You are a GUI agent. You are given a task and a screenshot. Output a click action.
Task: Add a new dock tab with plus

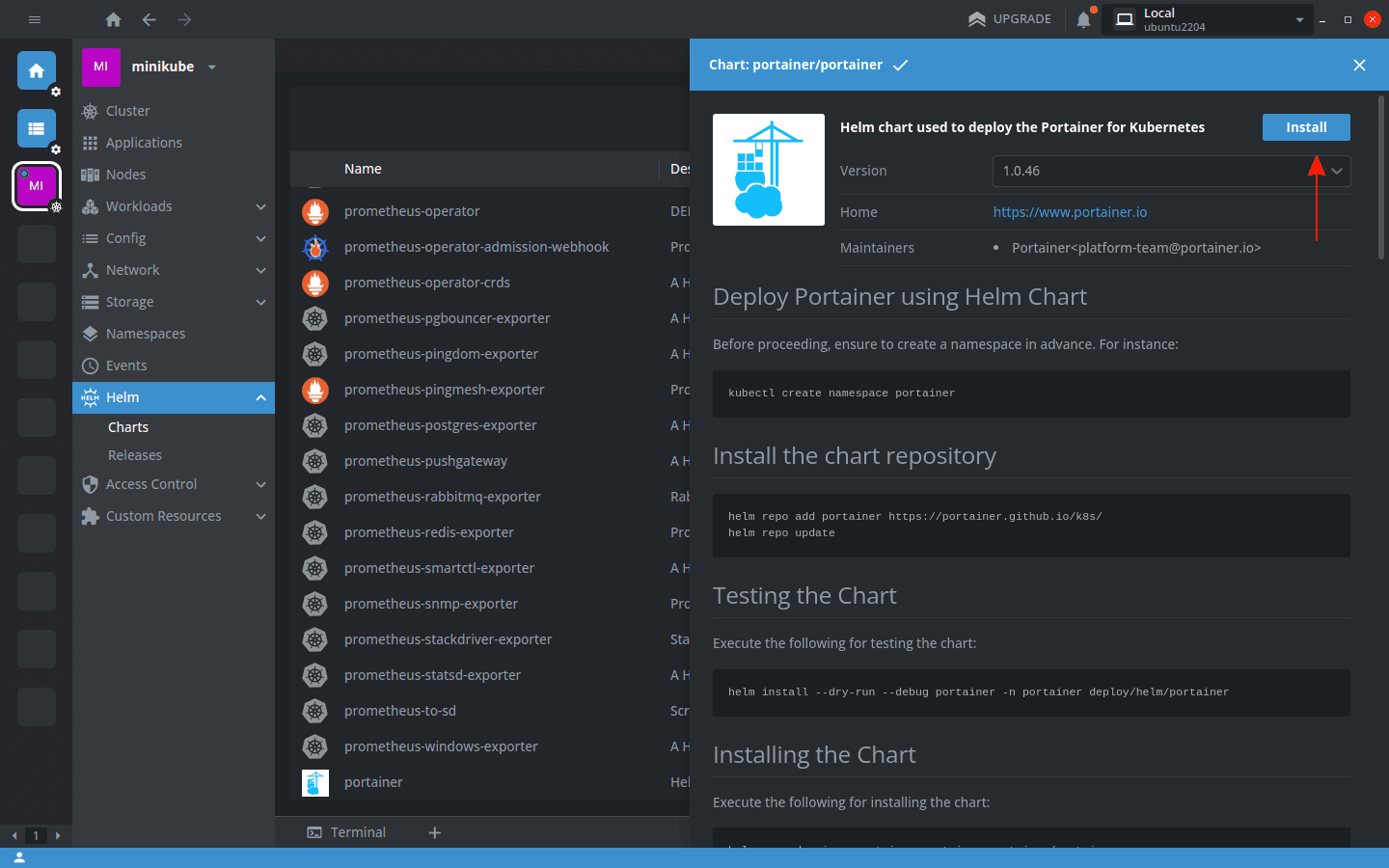click(x=435, y=832)
